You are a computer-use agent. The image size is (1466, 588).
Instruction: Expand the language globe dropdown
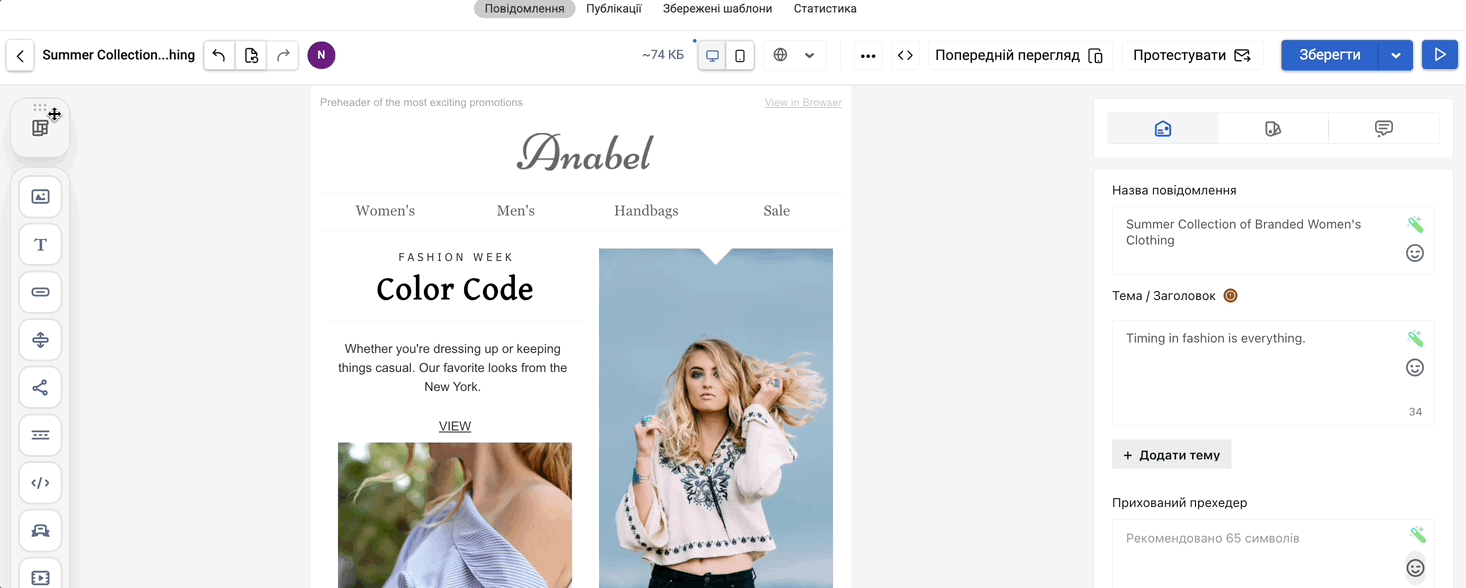point(794,55)
